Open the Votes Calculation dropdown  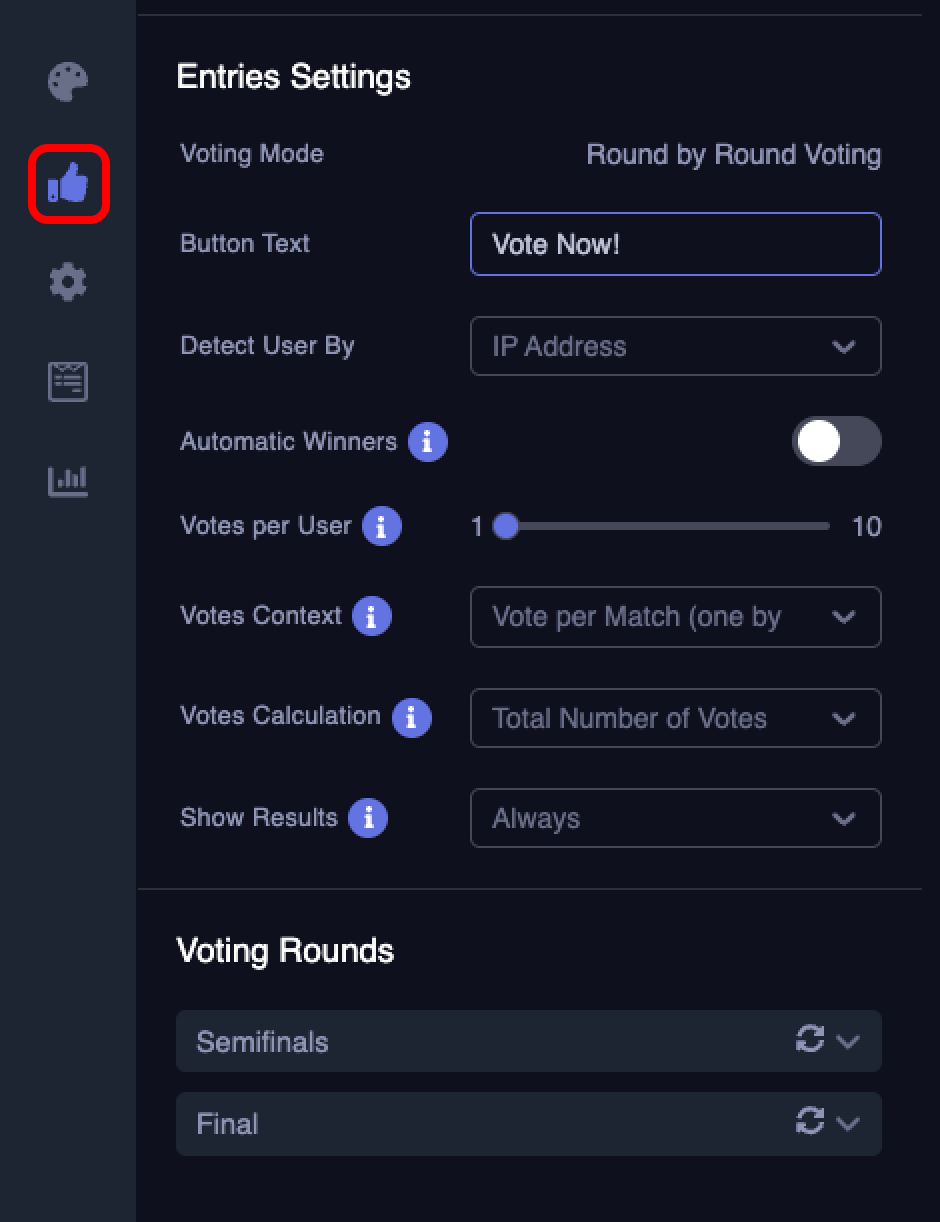pyautogui.click(x=676, y=718)
